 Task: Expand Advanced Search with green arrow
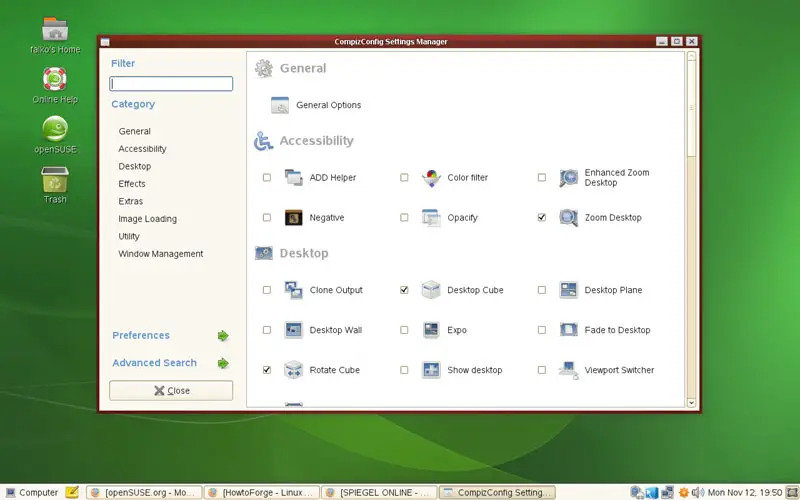[x=223, y=363]
